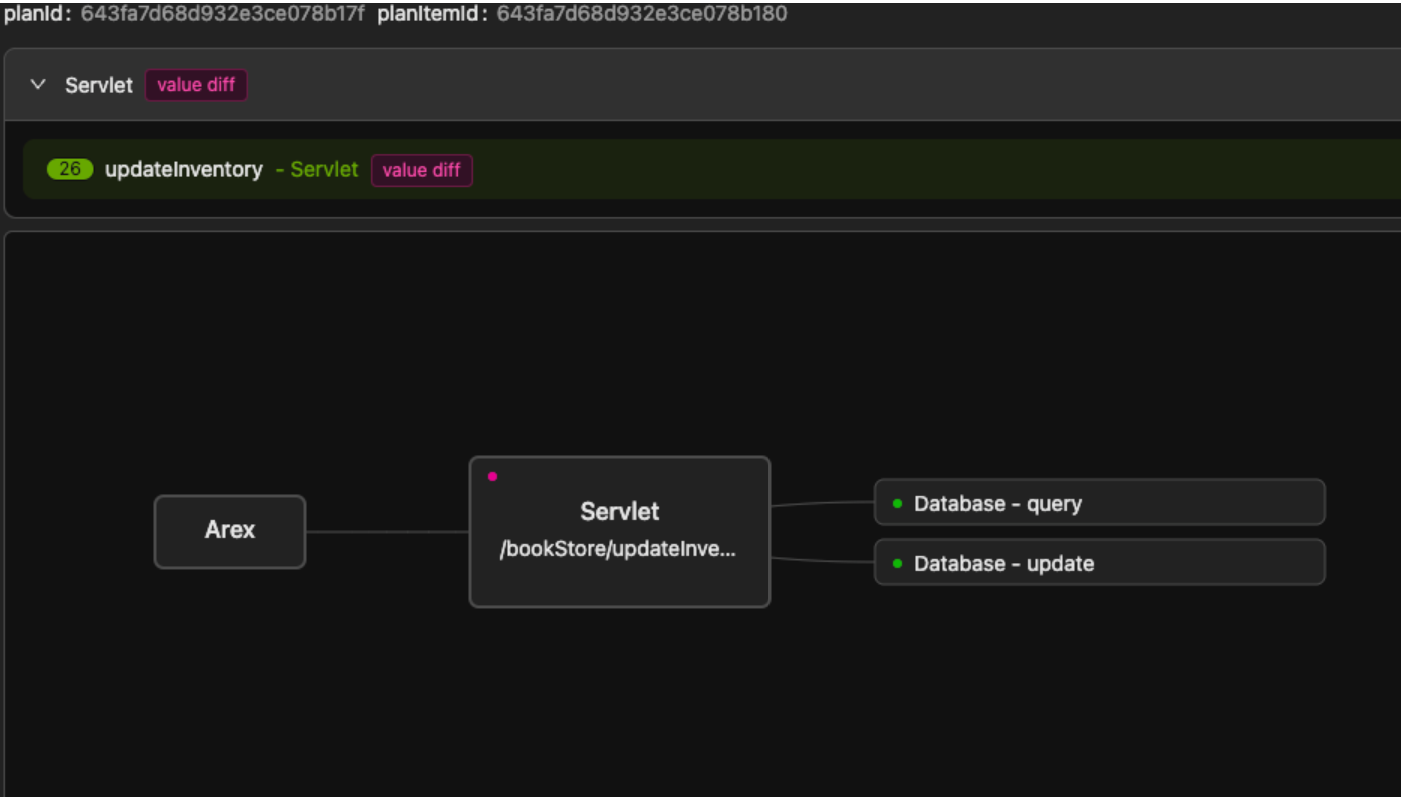
Task: Click green dot on Database - query
Action: coord(897,503)
